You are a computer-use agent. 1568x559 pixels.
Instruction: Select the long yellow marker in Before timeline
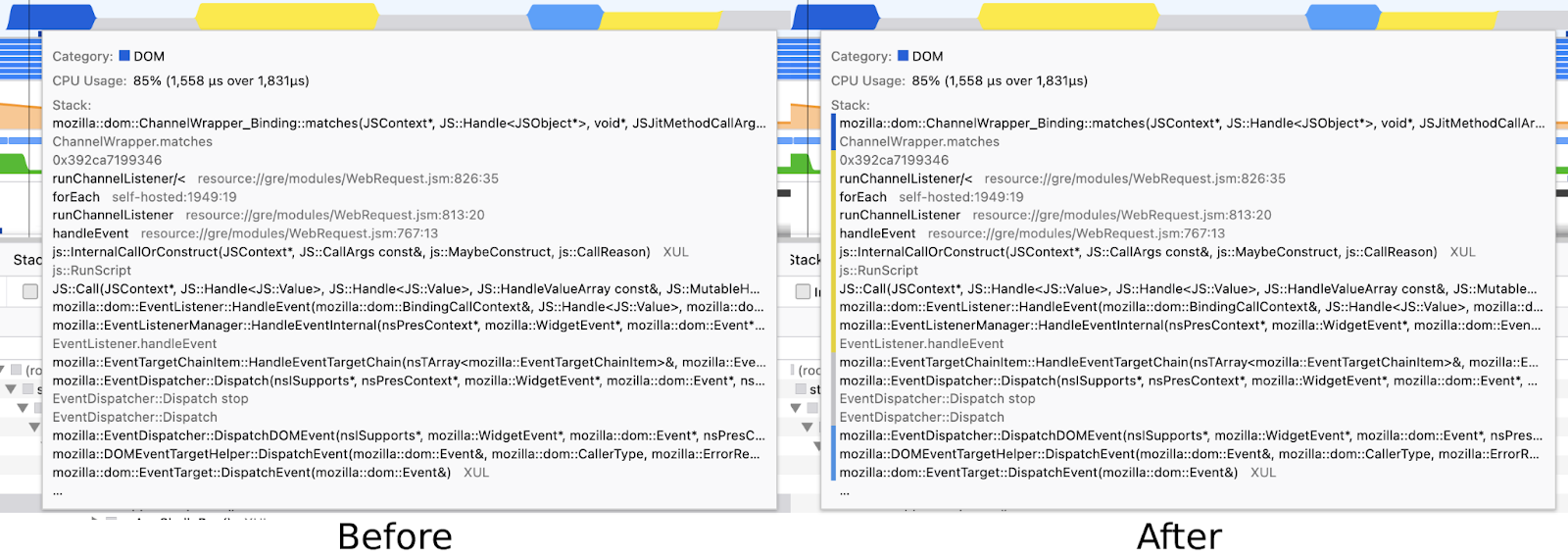(x=286, y=16)
